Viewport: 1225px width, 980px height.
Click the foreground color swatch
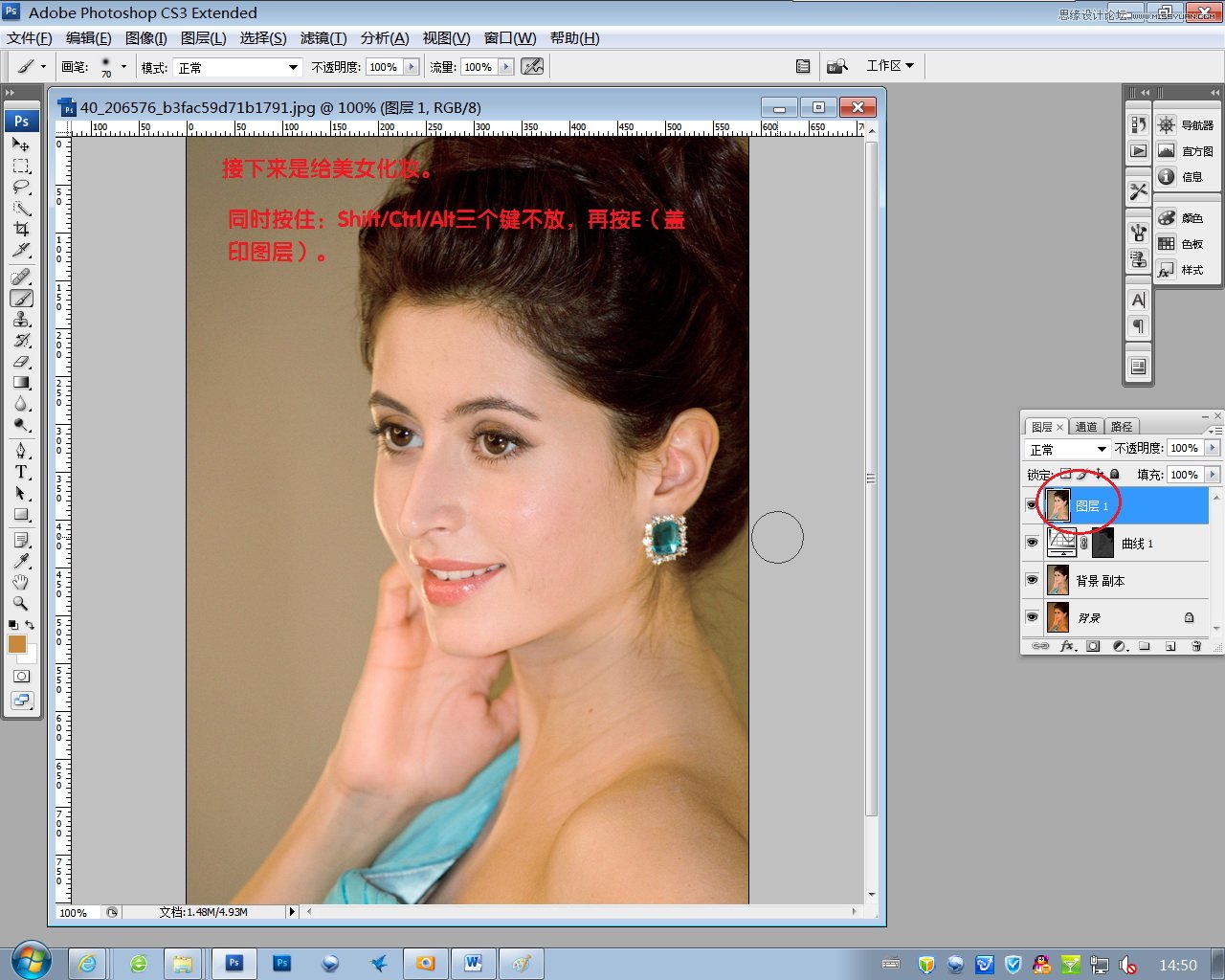16,645
